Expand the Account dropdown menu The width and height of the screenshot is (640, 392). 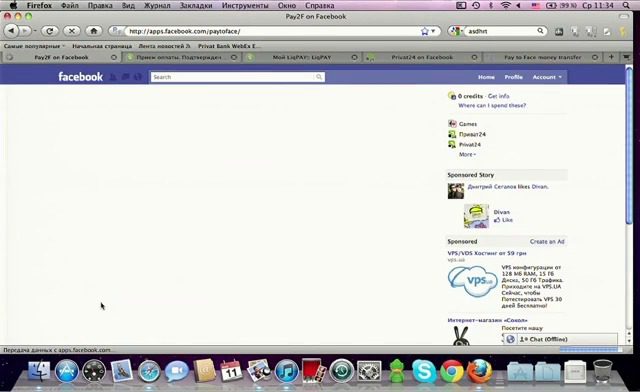coord(547,77)
